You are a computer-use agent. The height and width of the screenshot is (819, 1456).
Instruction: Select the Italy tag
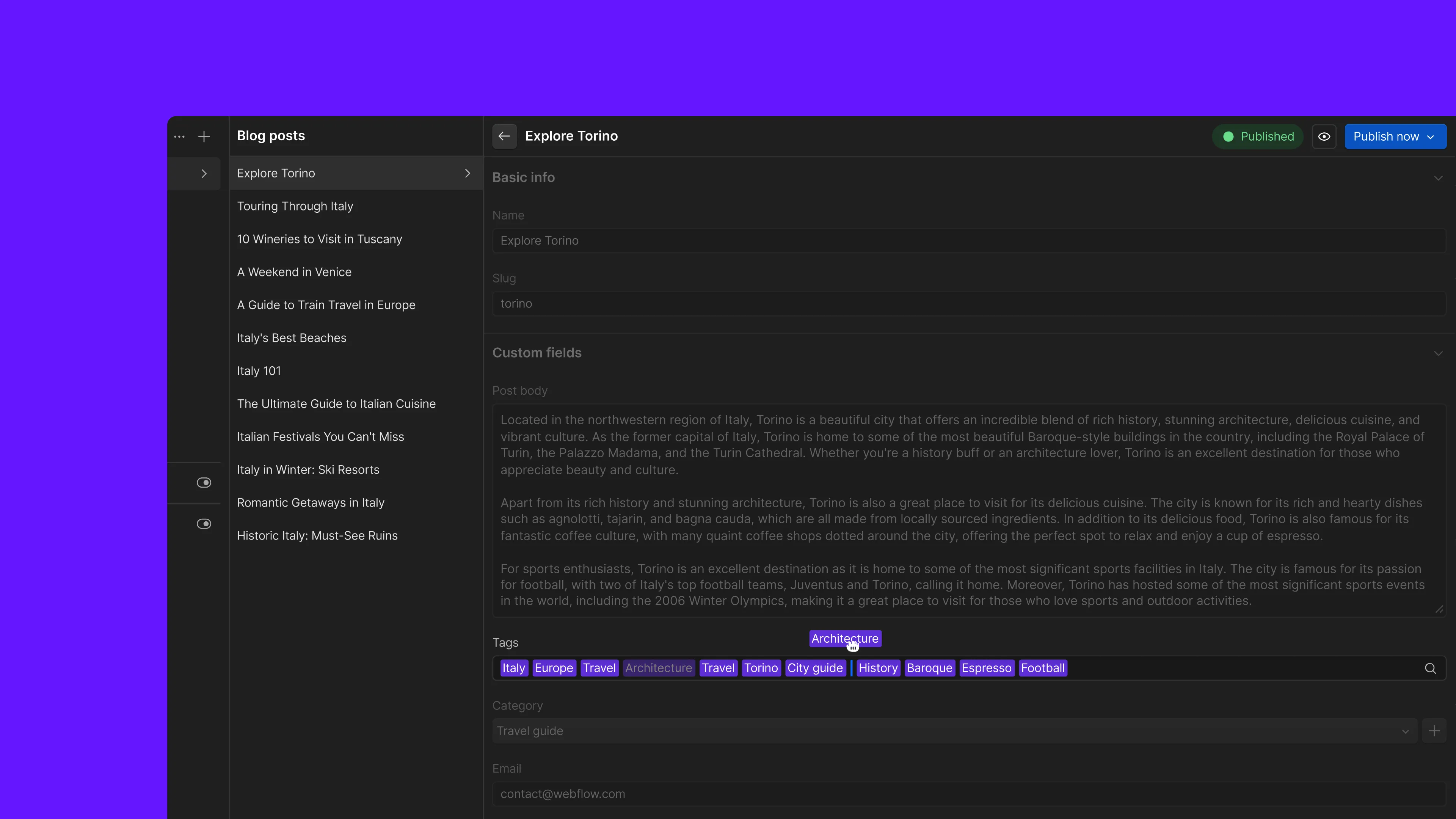[514, 668]
